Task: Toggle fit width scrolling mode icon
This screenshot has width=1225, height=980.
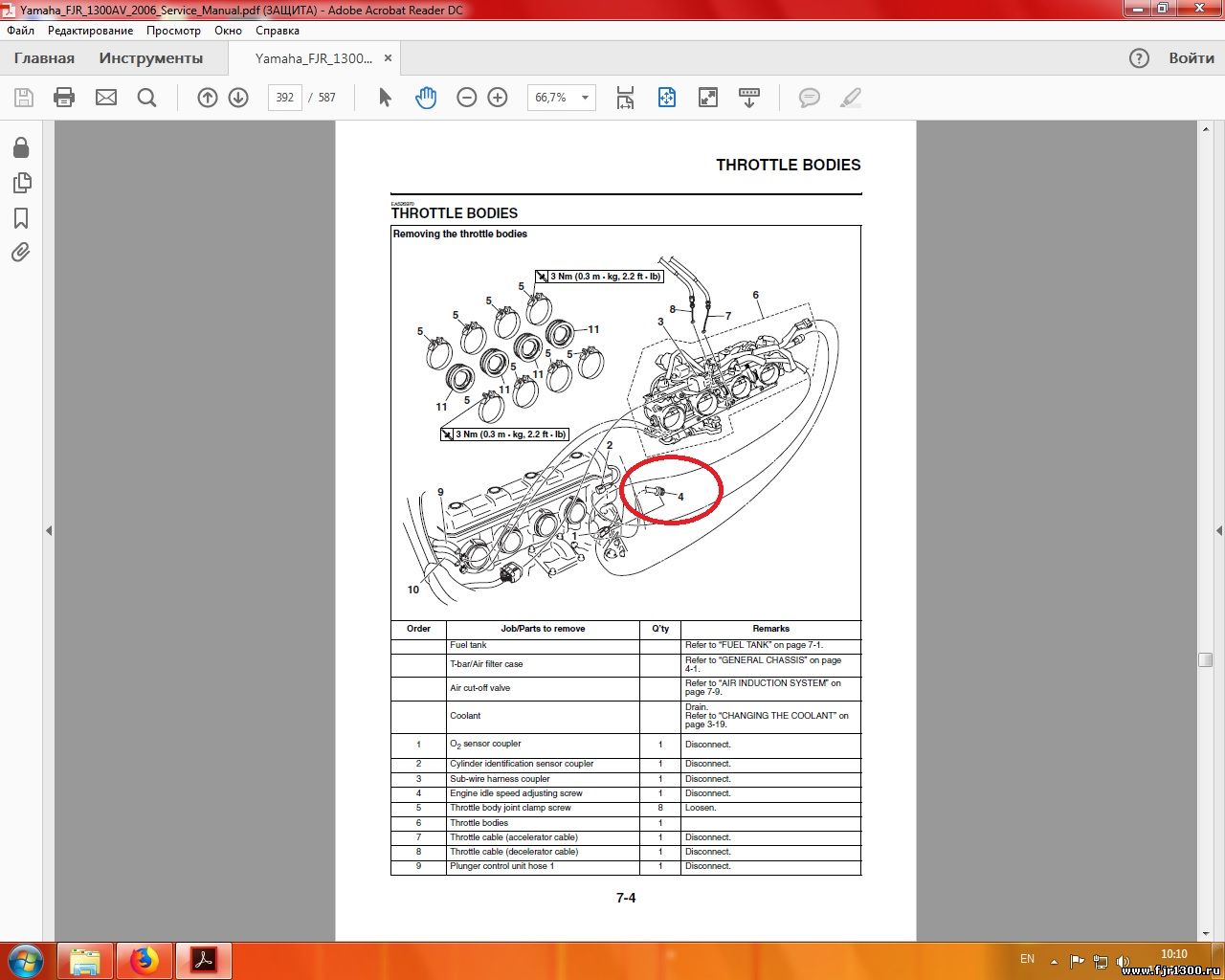Action: pyautogui.click(x=625, y=98)
